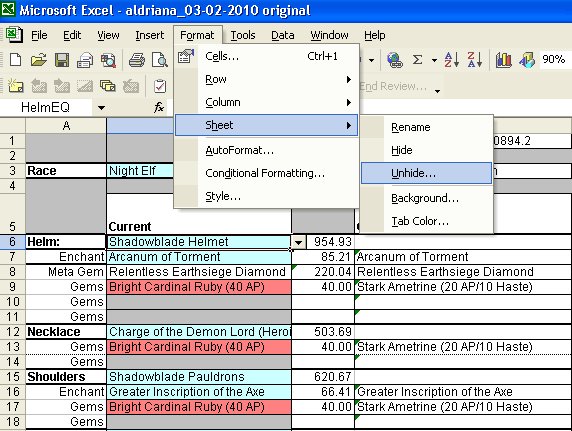The width and height of the screenshot is (572, 431).
Task: Open a file with the Open folder icon
Action: click(38, 59)
